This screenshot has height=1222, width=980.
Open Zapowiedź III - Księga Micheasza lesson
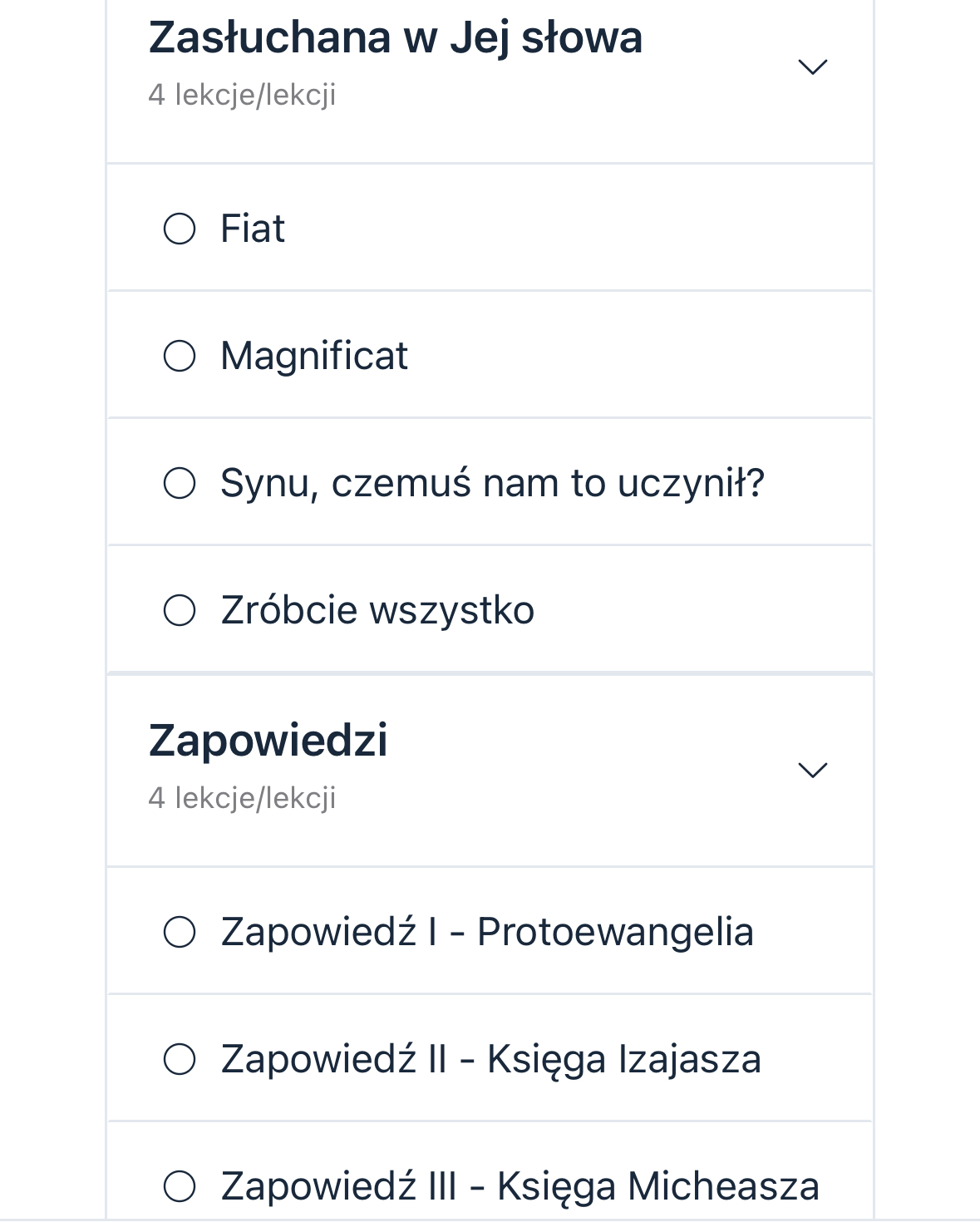520,1186
